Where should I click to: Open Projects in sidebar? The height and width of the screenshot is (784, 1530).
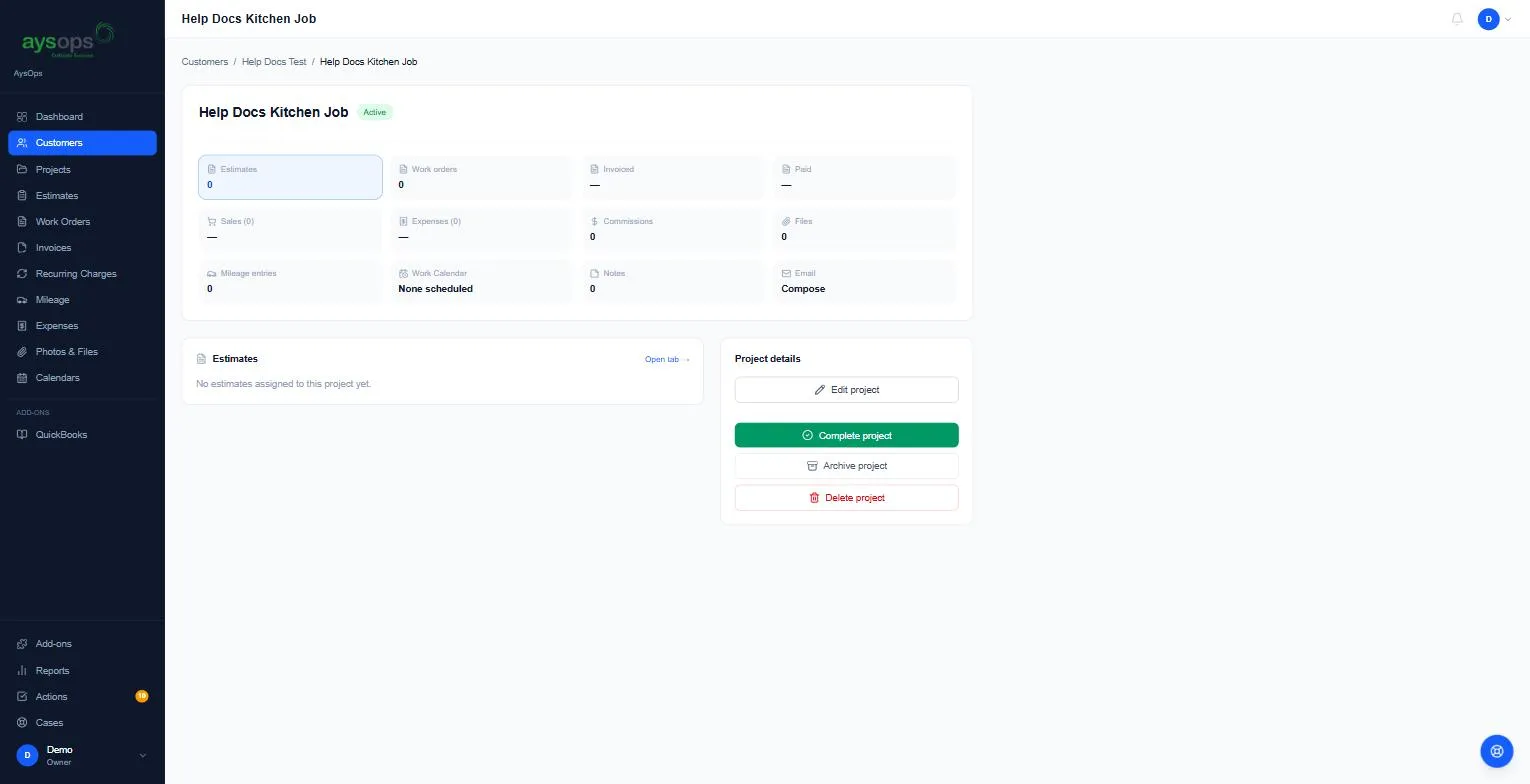tap(82, 169)
